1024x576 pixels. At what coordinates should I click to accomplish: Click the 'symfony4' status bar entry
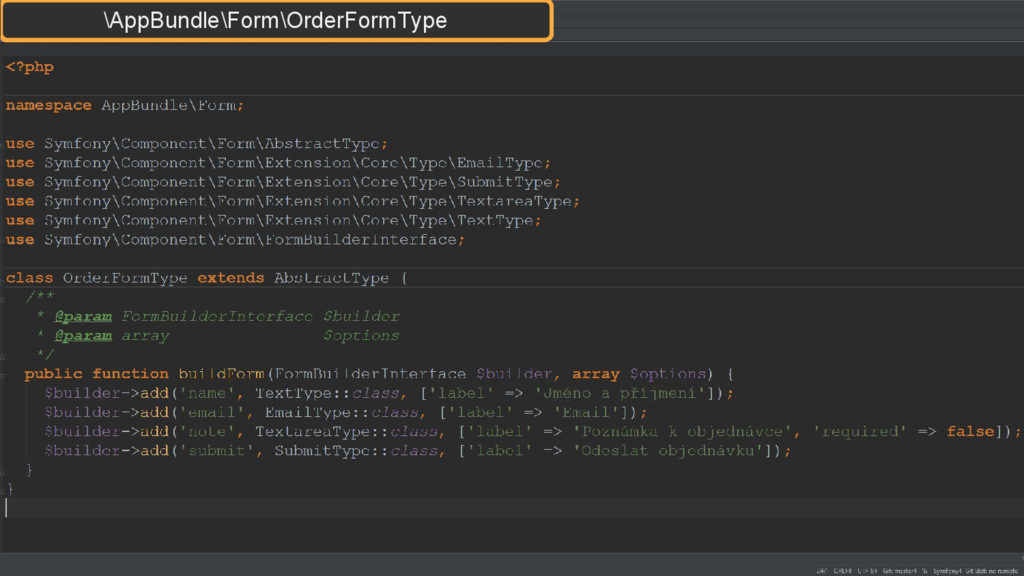pos(947,571)
